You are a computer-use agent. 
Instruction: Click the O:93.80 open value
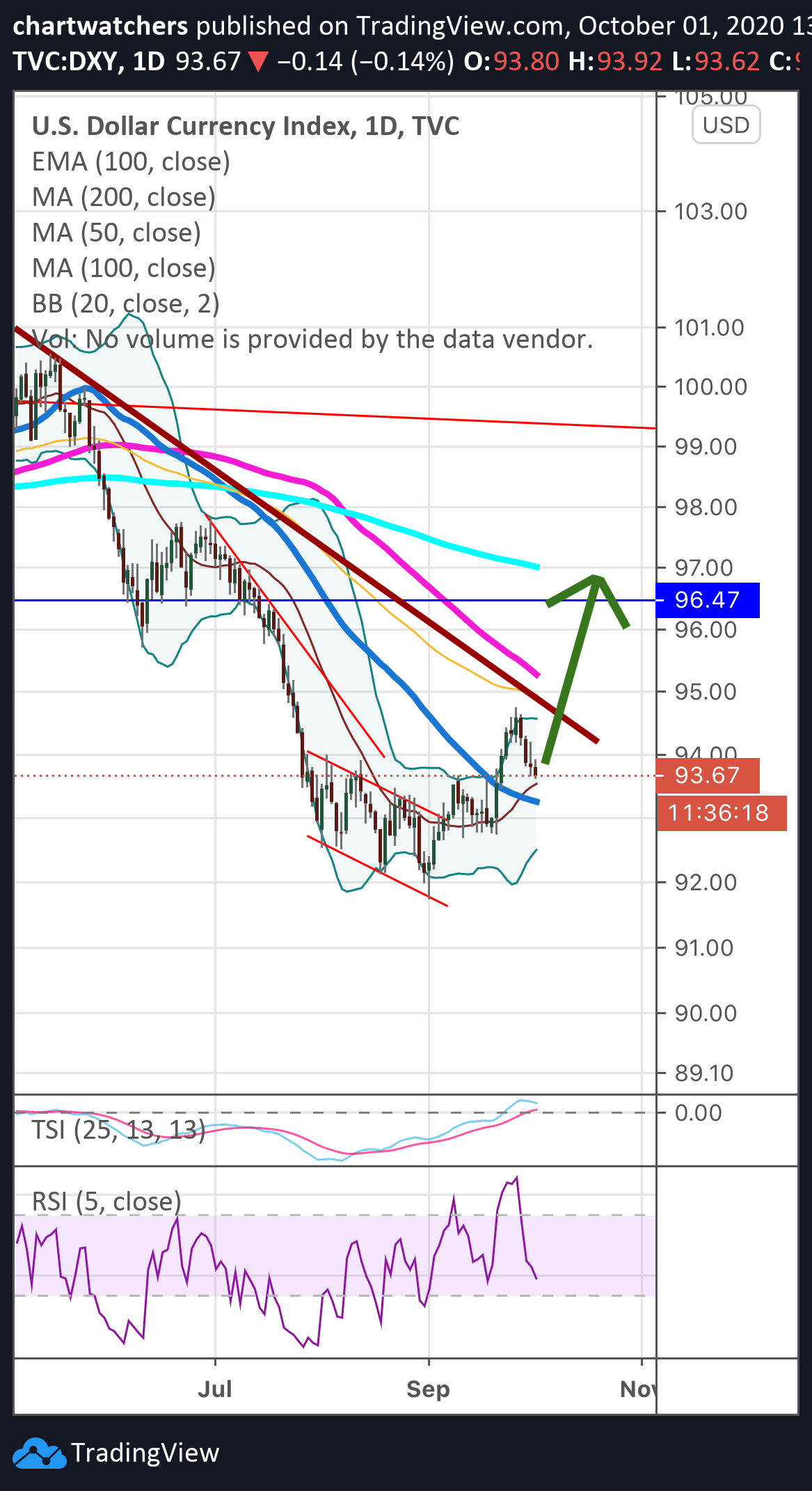point(511,61)
